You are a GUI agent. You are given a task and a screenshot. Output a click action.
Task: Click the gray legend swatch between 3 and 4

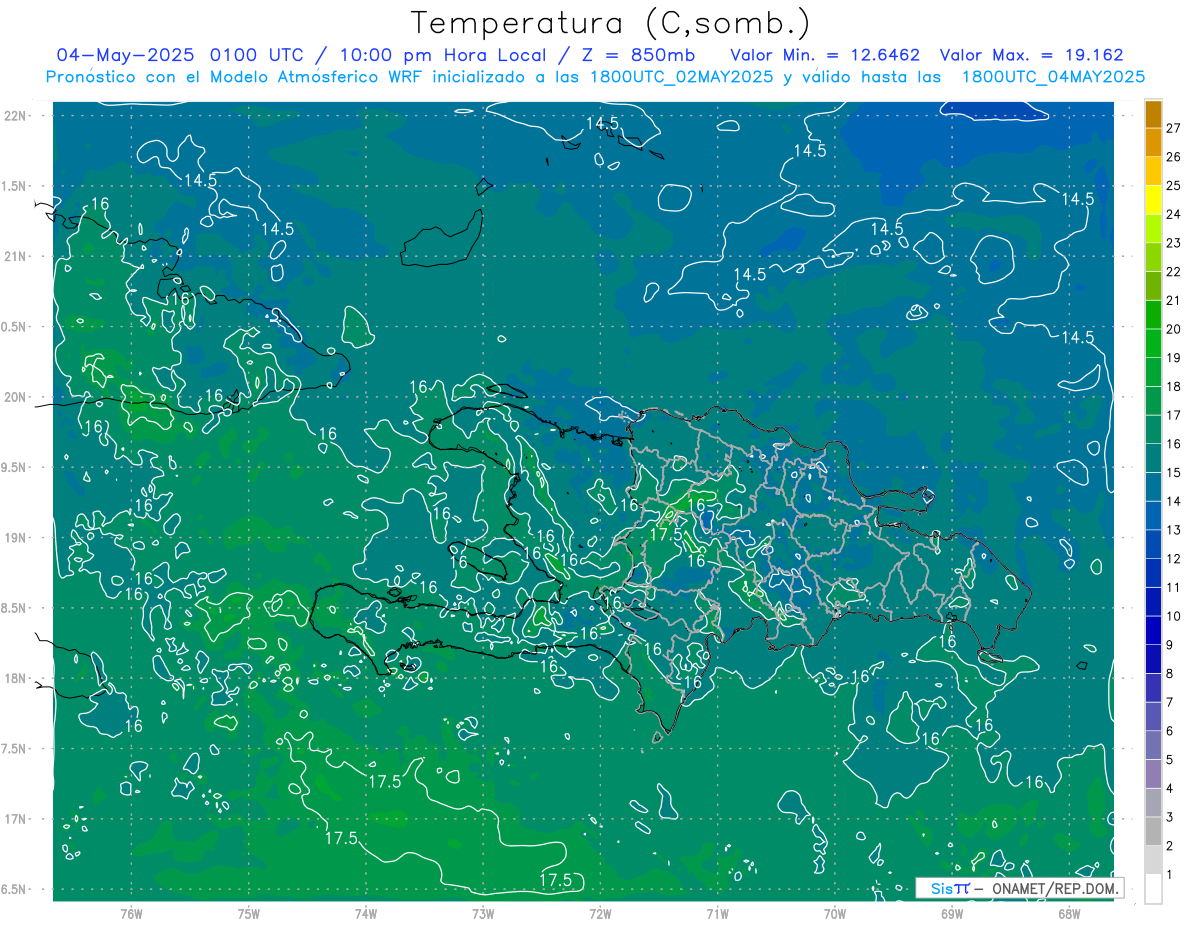[x=1153, y=803]
